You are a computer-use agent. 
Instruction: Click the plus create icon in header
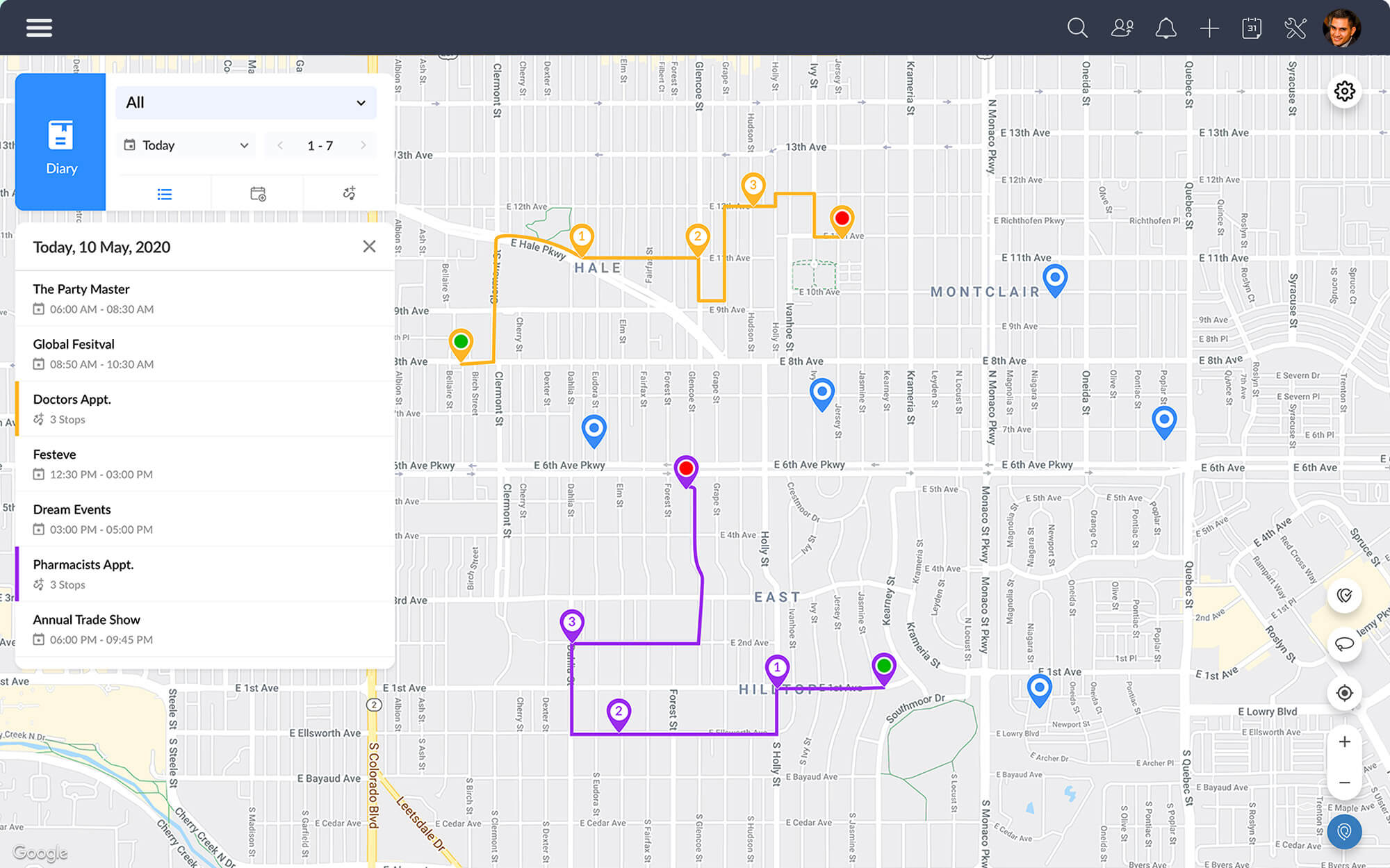(1209, 28)
